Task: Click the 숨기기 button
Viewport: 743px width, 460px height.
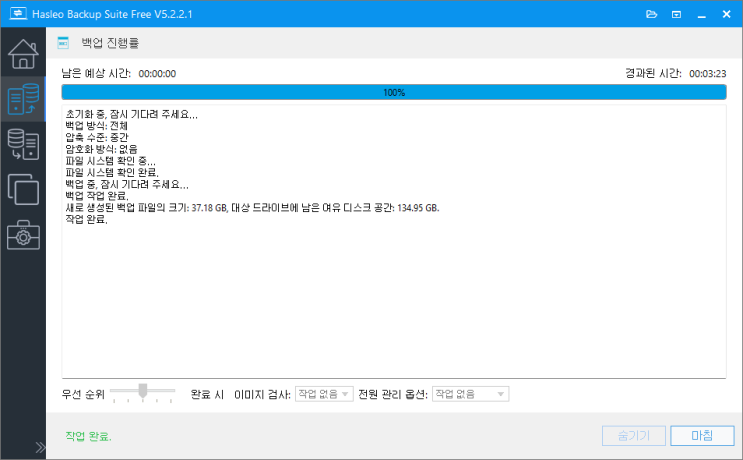Action: 634,436
